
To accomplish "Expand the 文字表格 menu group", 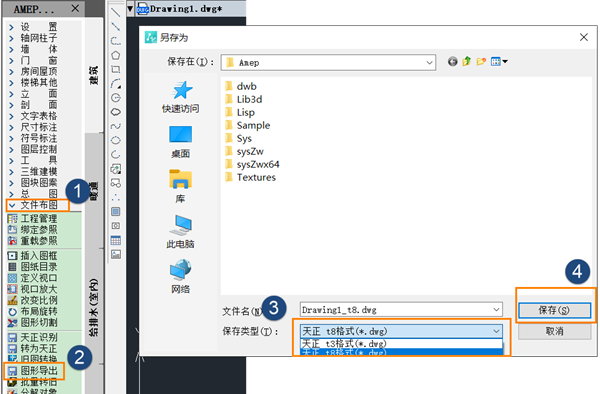I will click(x=33, y=116).
